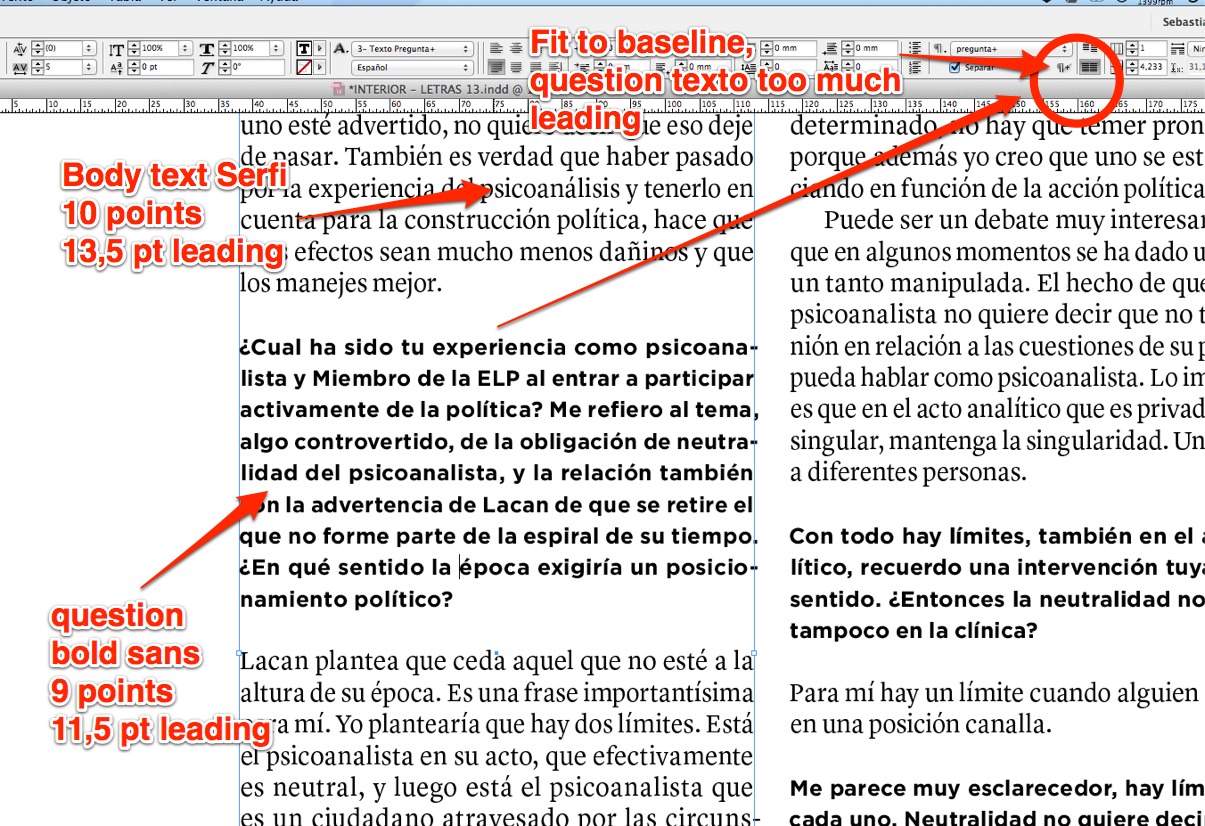Click the vertical scale stepper
Viewport: 1205px width, 826px height.
(x=133, y=49)
